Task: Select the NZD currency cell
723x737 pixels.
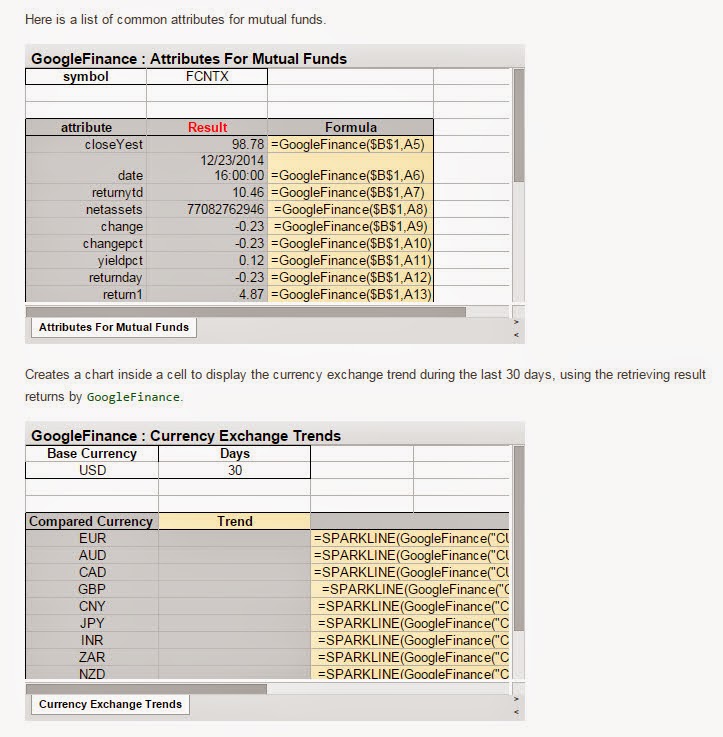Action: click(92, 673)
